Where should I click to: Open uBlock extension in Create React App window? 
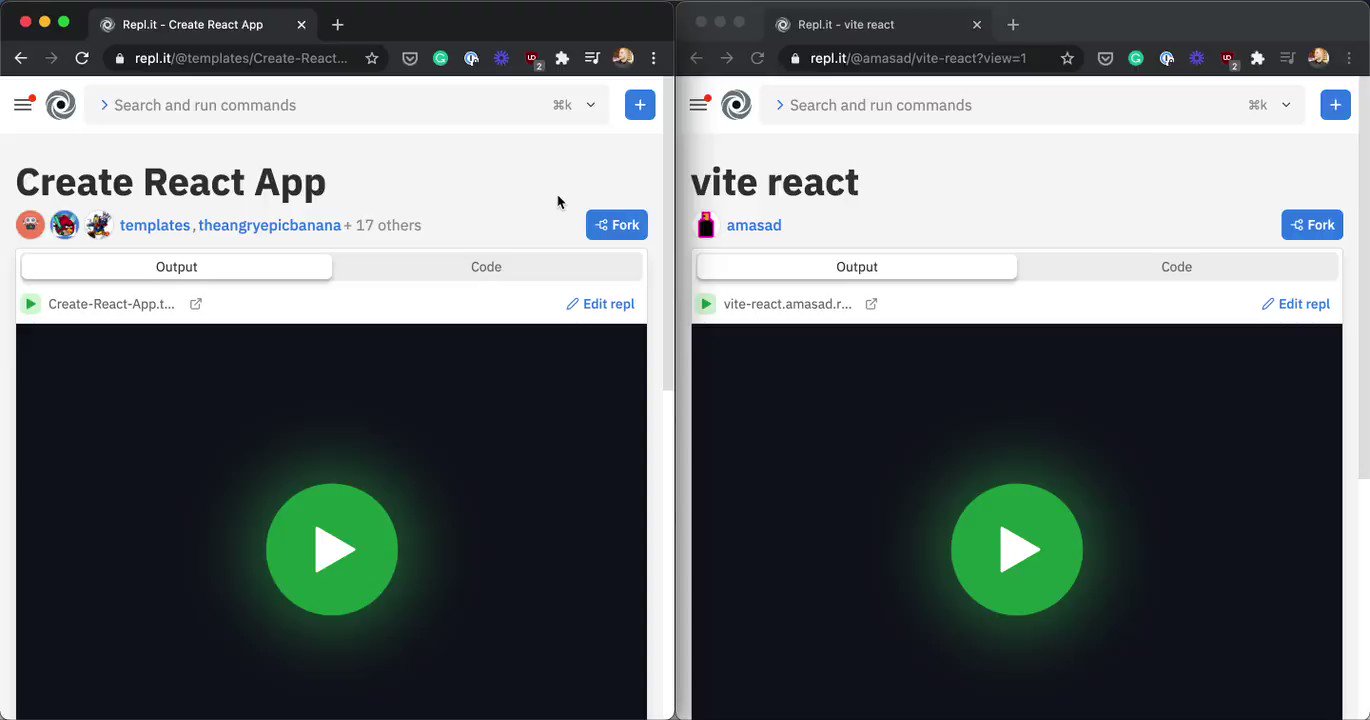pos(533,59)
